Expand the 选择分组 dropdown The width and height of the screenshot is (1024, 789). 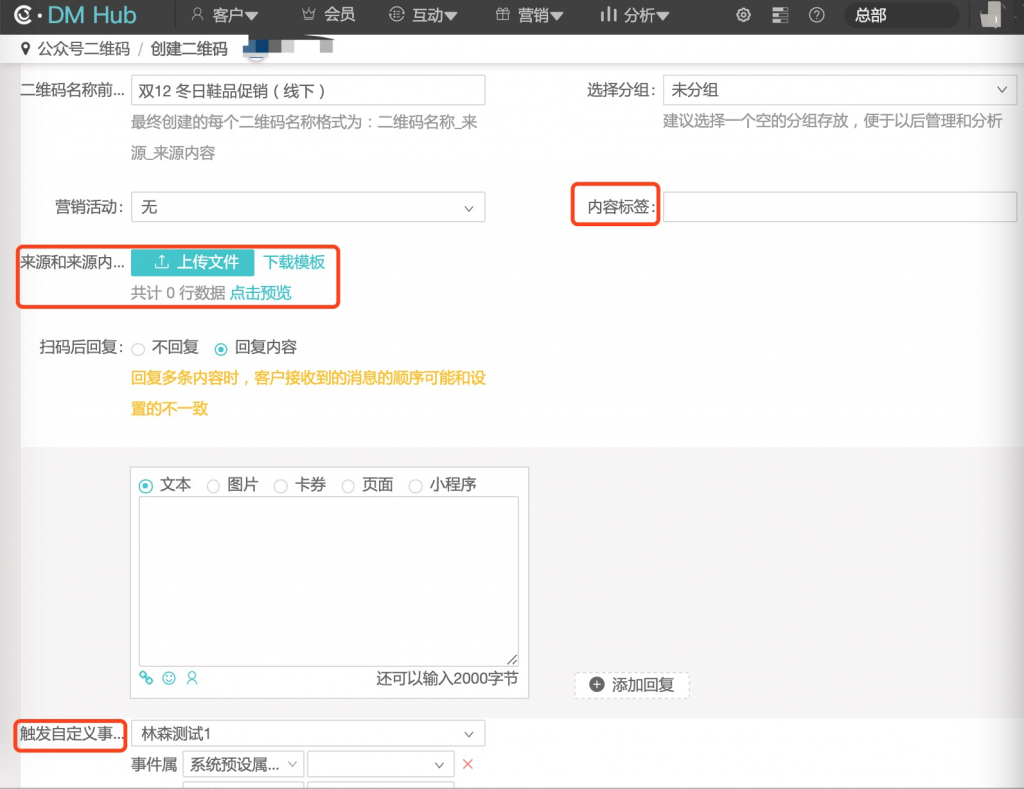839,90
